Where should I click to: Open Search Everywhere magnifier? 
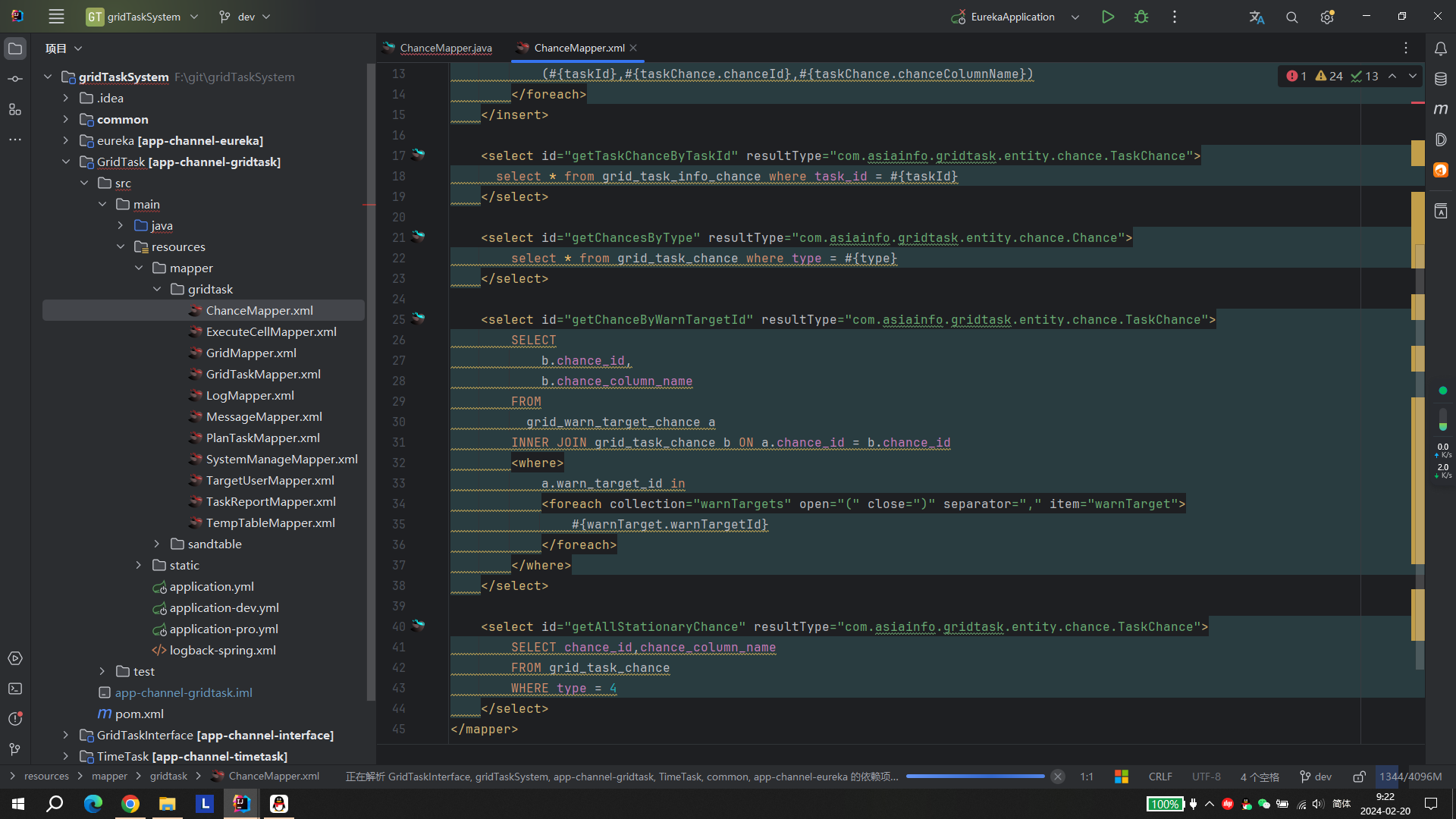(1292, 17)
